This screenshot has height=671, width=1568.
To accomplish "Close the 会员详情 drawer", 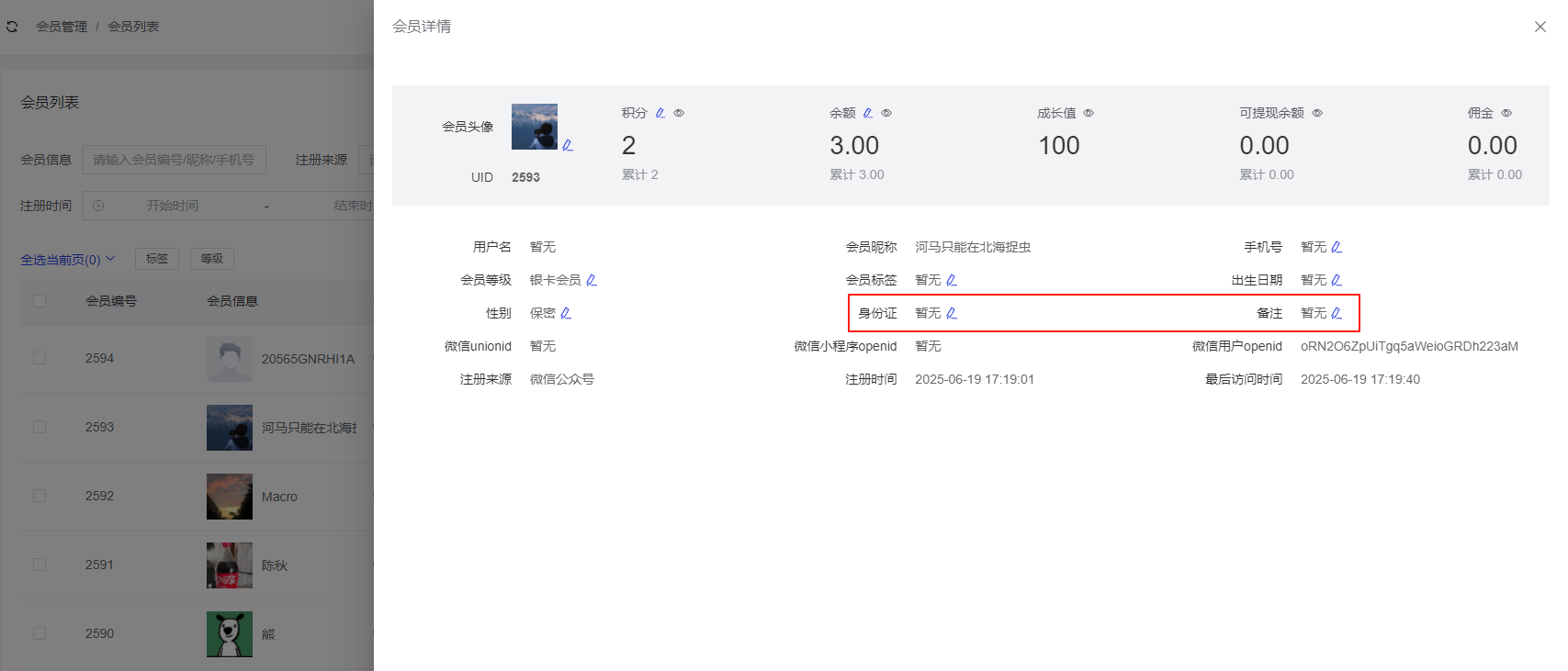I will [1540, 27].
